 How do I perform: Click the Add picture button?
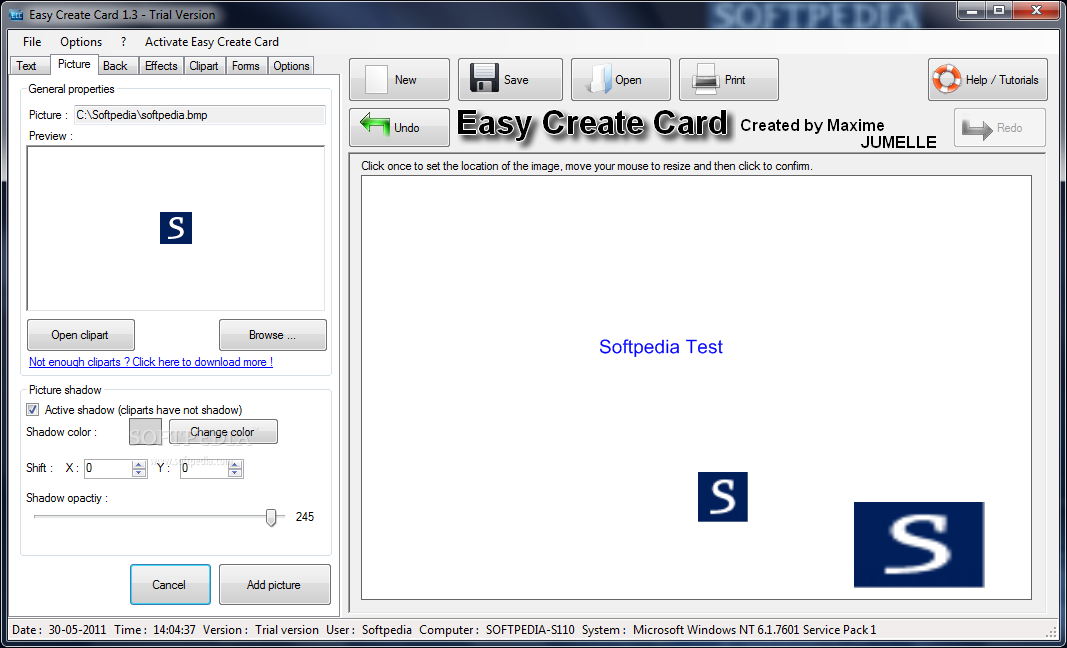coord(274,585)
